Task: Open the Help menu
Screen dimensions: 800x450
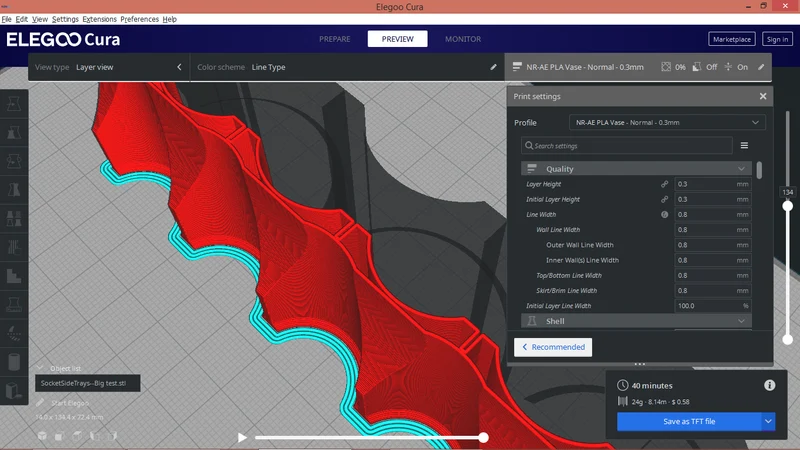Action: pos(169,19)
